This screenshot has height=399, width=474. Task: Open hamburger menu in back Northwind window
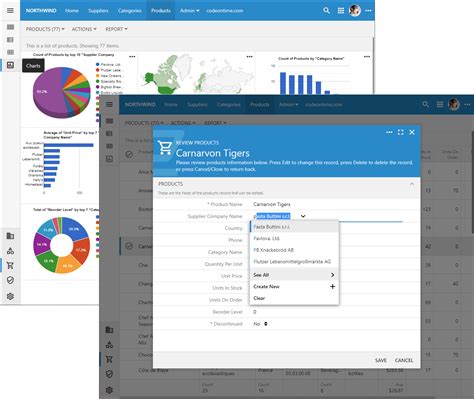click(x=10, y=10)
